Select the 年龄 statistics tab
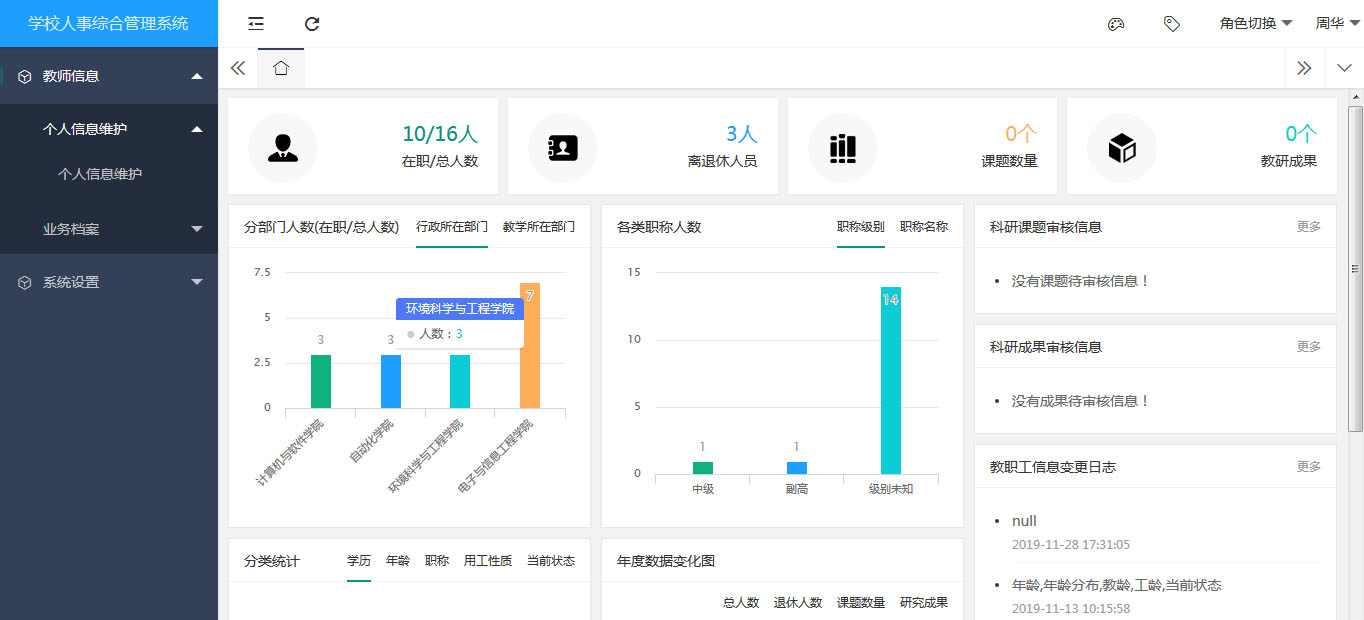Image resolution: width=1364 pixels, height=620 pixels. point(397,561)
